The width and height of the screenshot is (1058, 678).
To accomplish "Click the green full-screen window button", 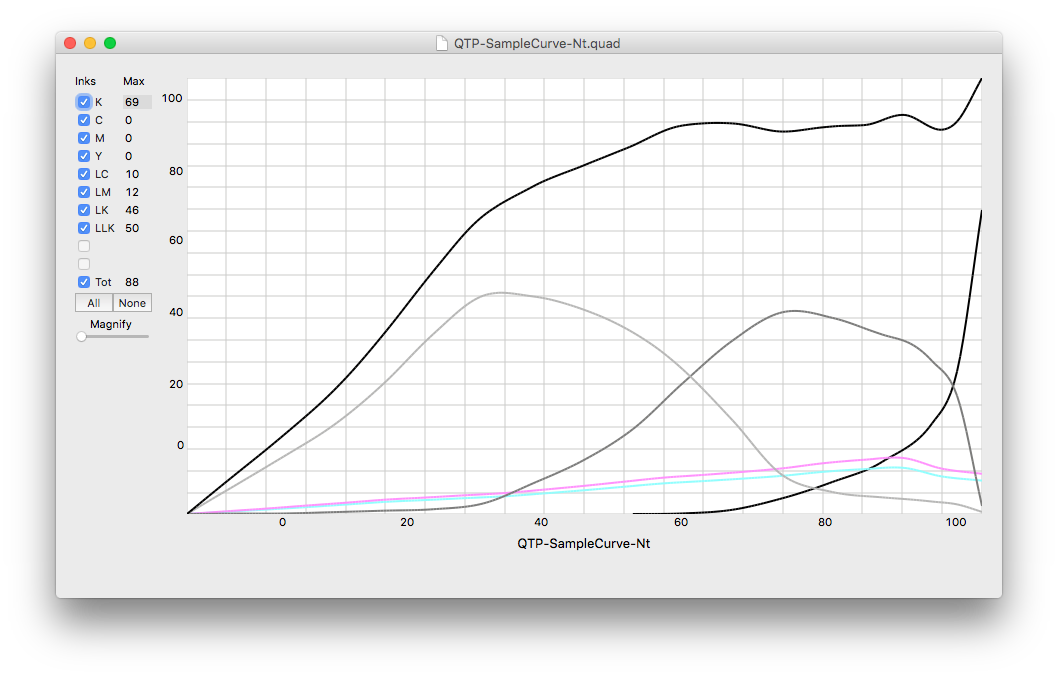I will [x=110, y=43].
